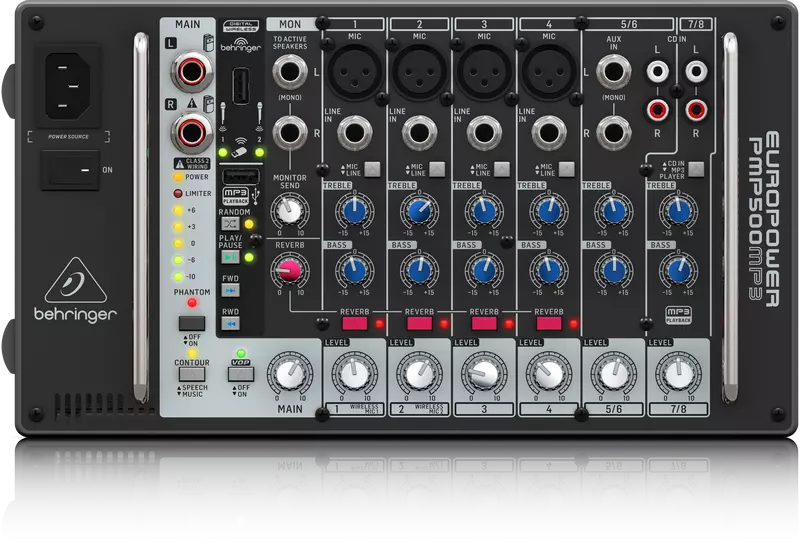This screenshot has height=546, width=800.
Task: Click the RANDOM shuffle button
Action: (x=230, y=224)
